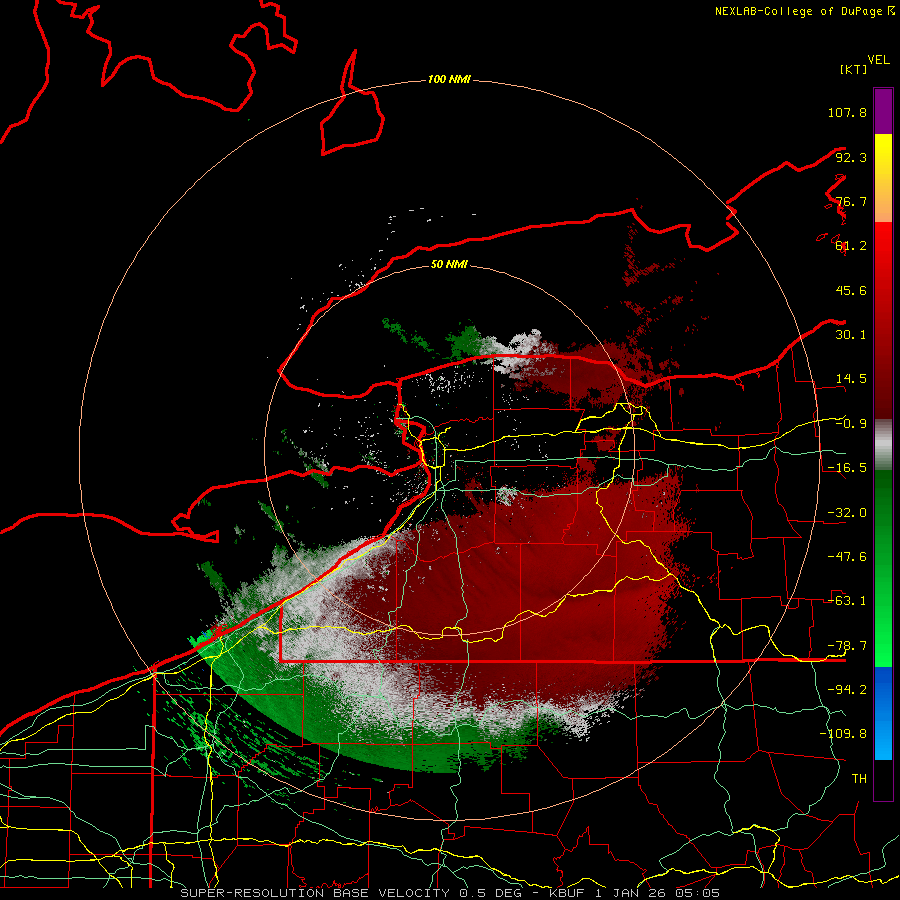Screen dimensions: 900x900
Task: Click the 50 NMI range ring label
Action: [x=449, y=264]
